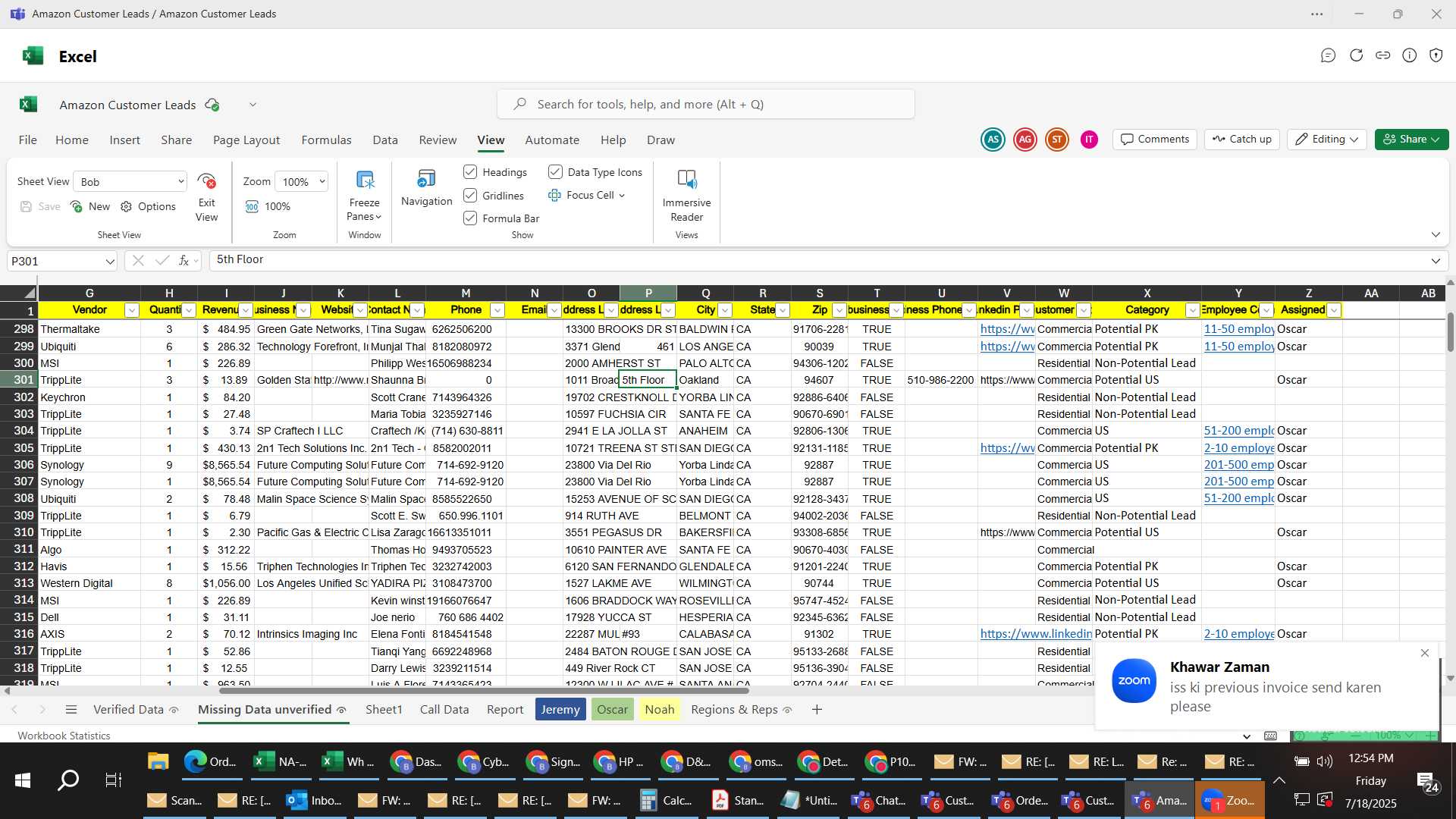This screenshot has width=1456, height=819.
Task: Open Focus Cell tool
Action: coord(586,195)
